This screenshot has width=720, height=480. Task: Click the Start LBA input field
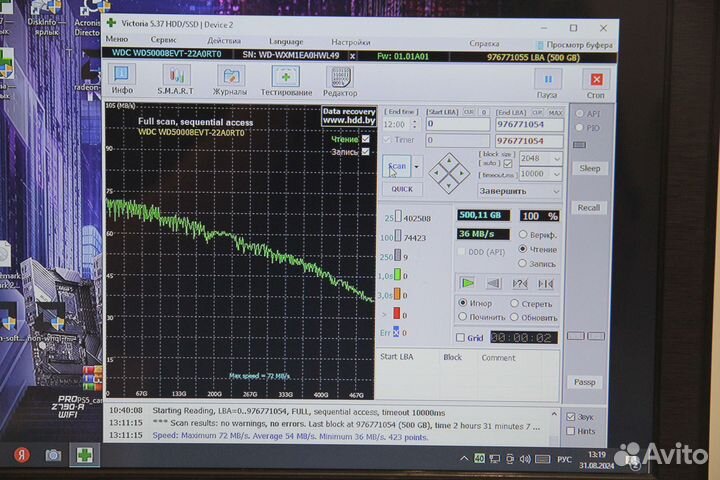coord(457,124)
